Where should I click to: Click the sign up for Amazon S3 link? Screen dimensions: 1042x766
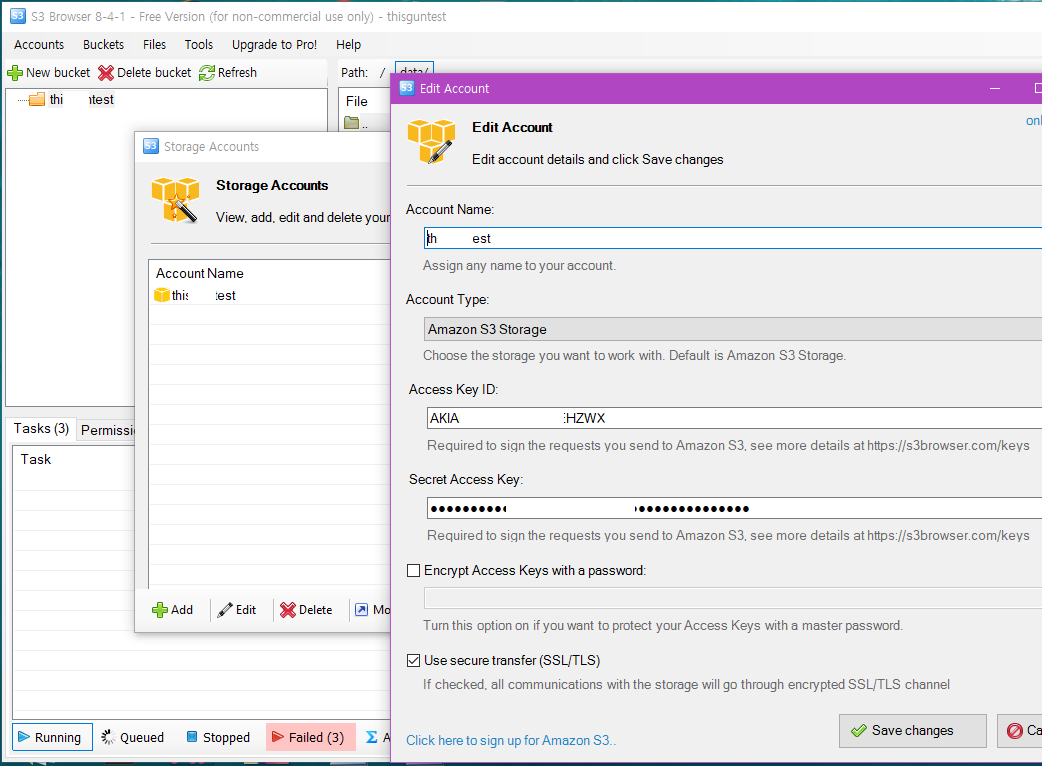click(511, 741)
